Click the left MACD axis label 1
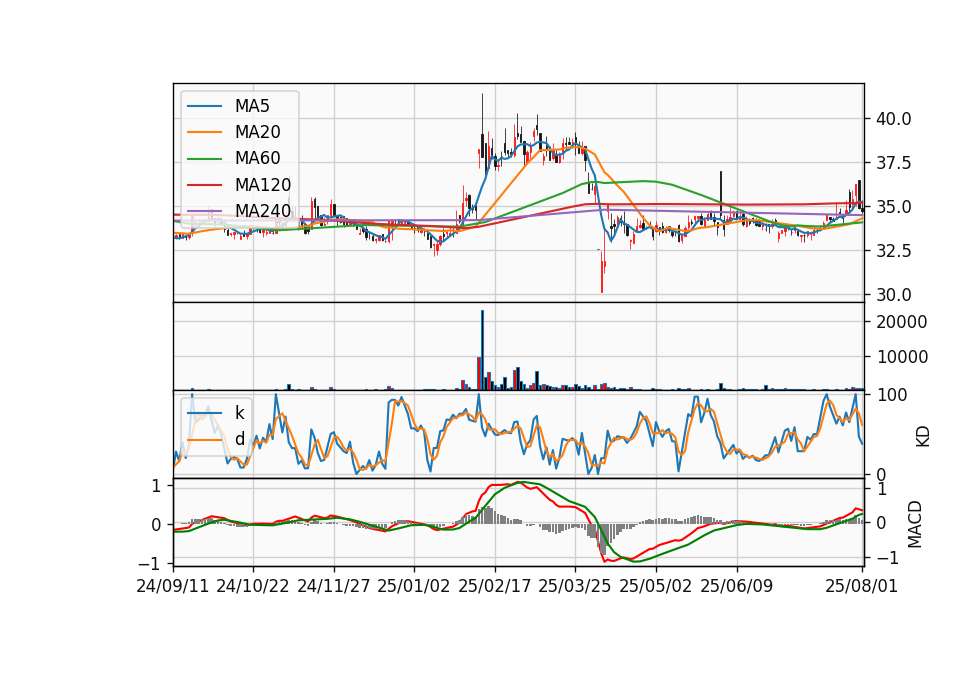The height and width of the screenshot is (690, 960). (x=156, y=486)
